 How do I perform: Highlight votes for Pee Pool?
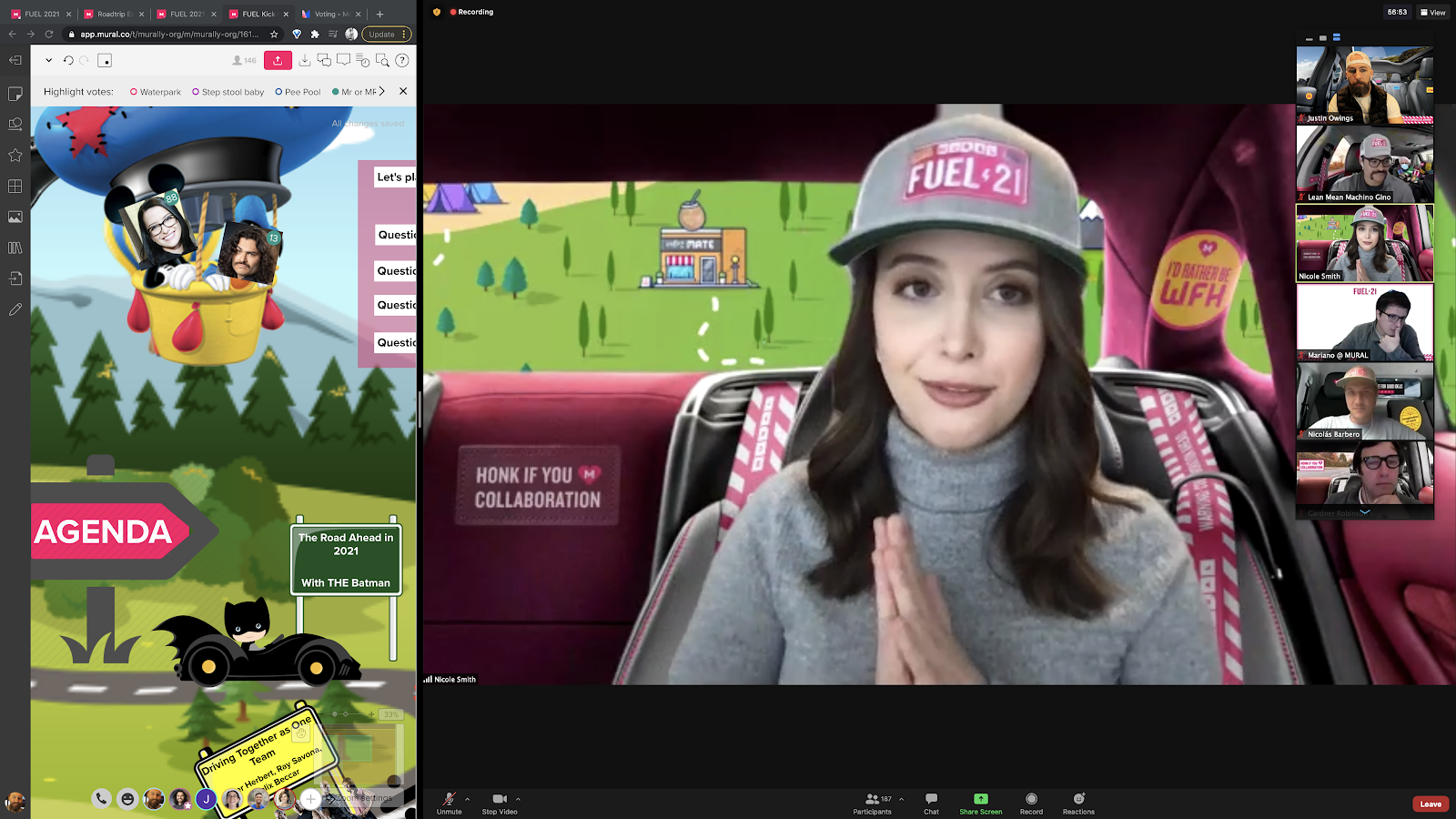298,92
